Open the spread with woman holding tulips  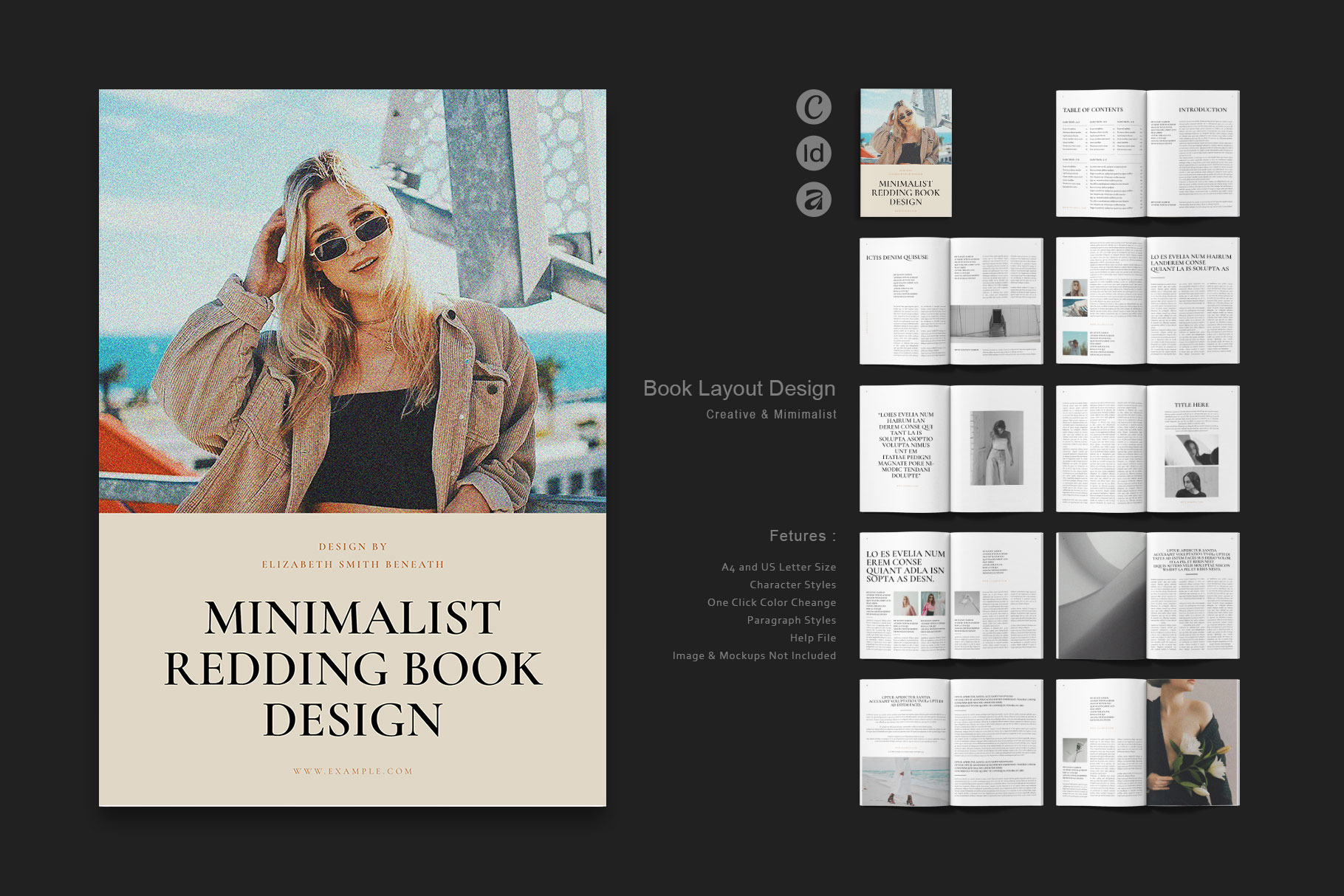pos(1147,742)
